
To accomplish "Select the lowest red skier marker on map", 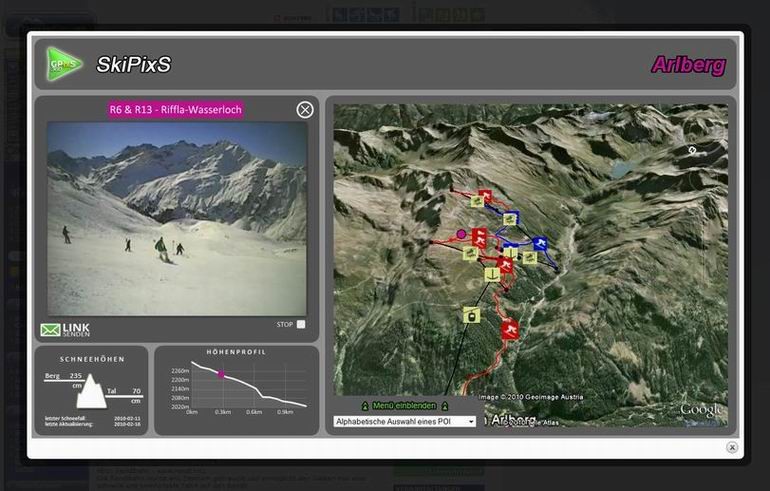I will coord(510,330).
